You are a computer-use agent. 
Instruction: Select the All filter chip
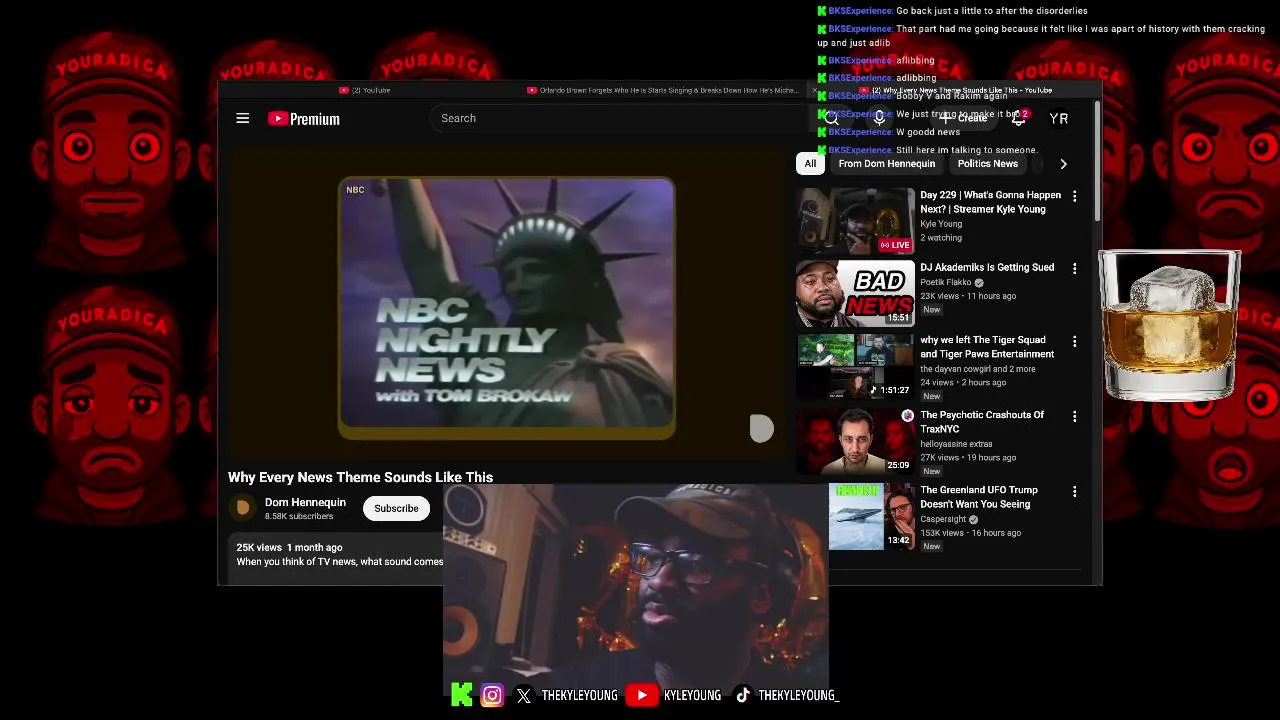(810, 164)
